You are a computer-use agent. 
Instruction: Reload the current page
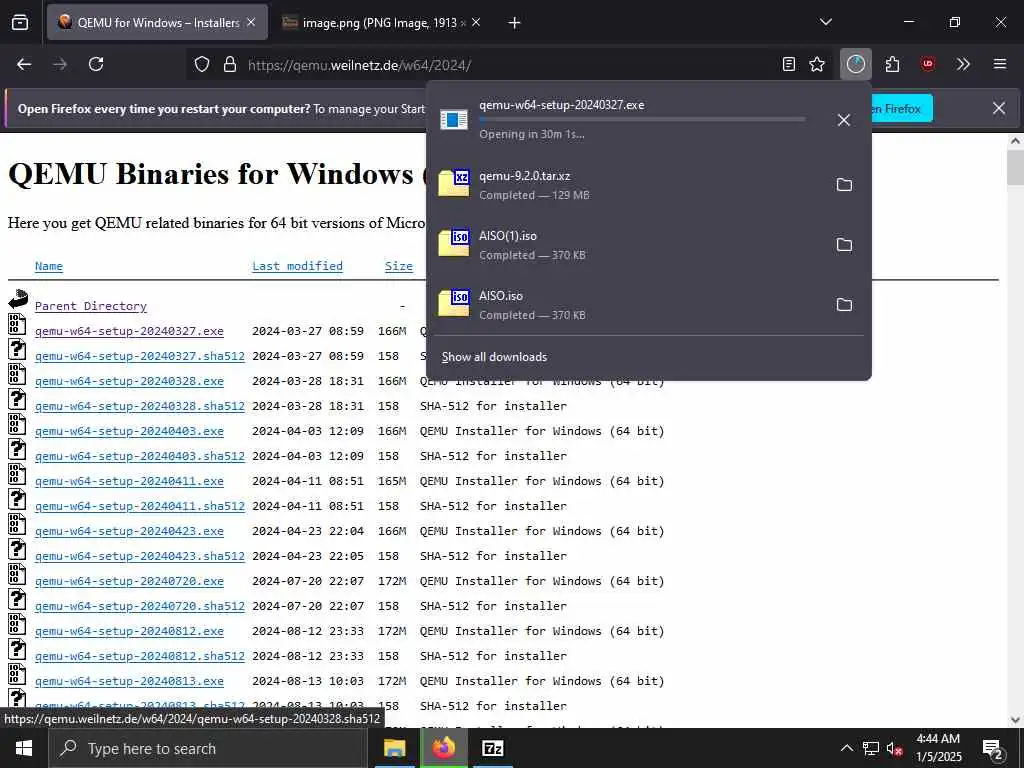pyautogui.click(x=96, y=64)
